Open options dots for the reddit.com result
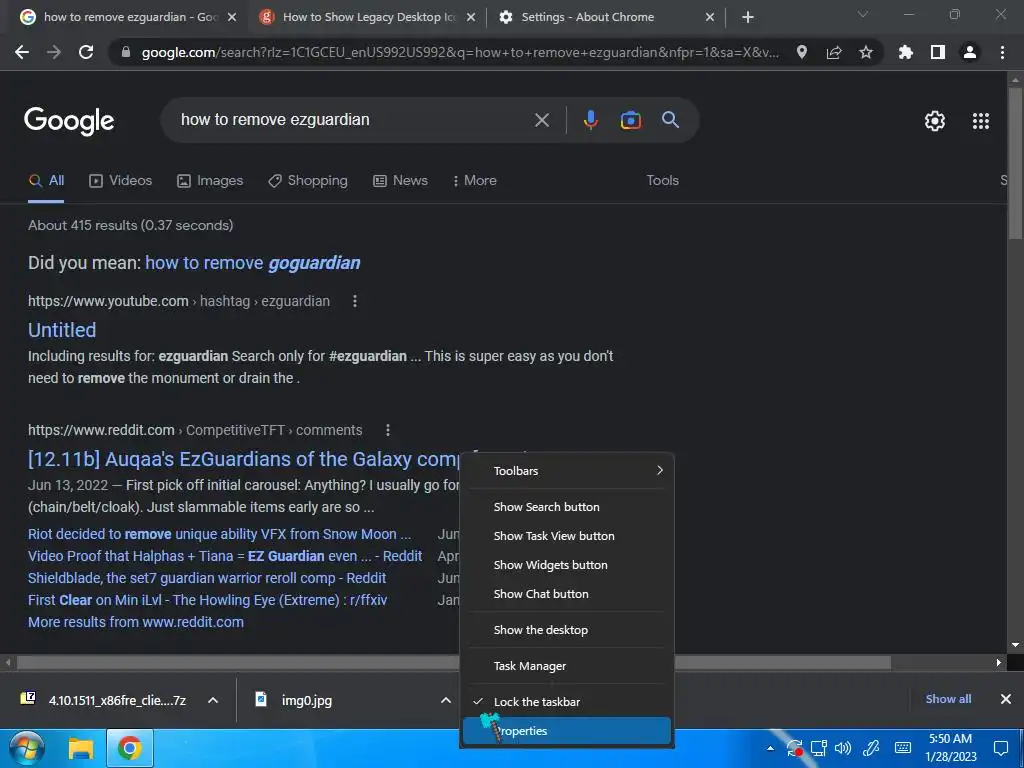The width and height of the screenshot is (1024, 768). point(387,430)
